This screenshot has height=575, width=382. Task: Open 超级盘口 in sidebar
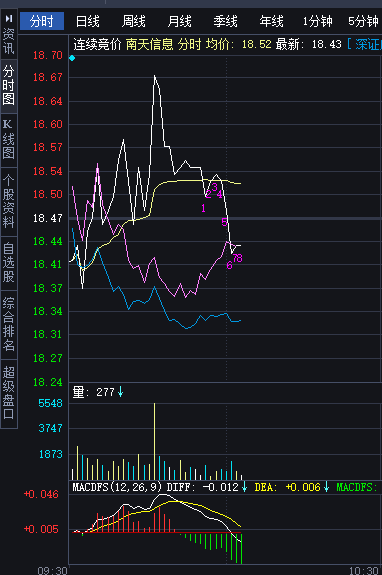(x=9, y=393)
